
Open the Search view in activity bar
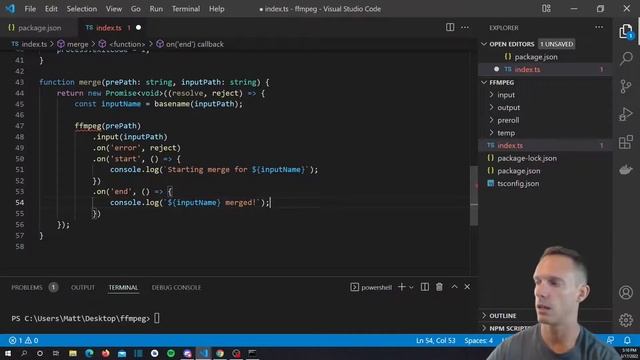[x=626, y=59]
